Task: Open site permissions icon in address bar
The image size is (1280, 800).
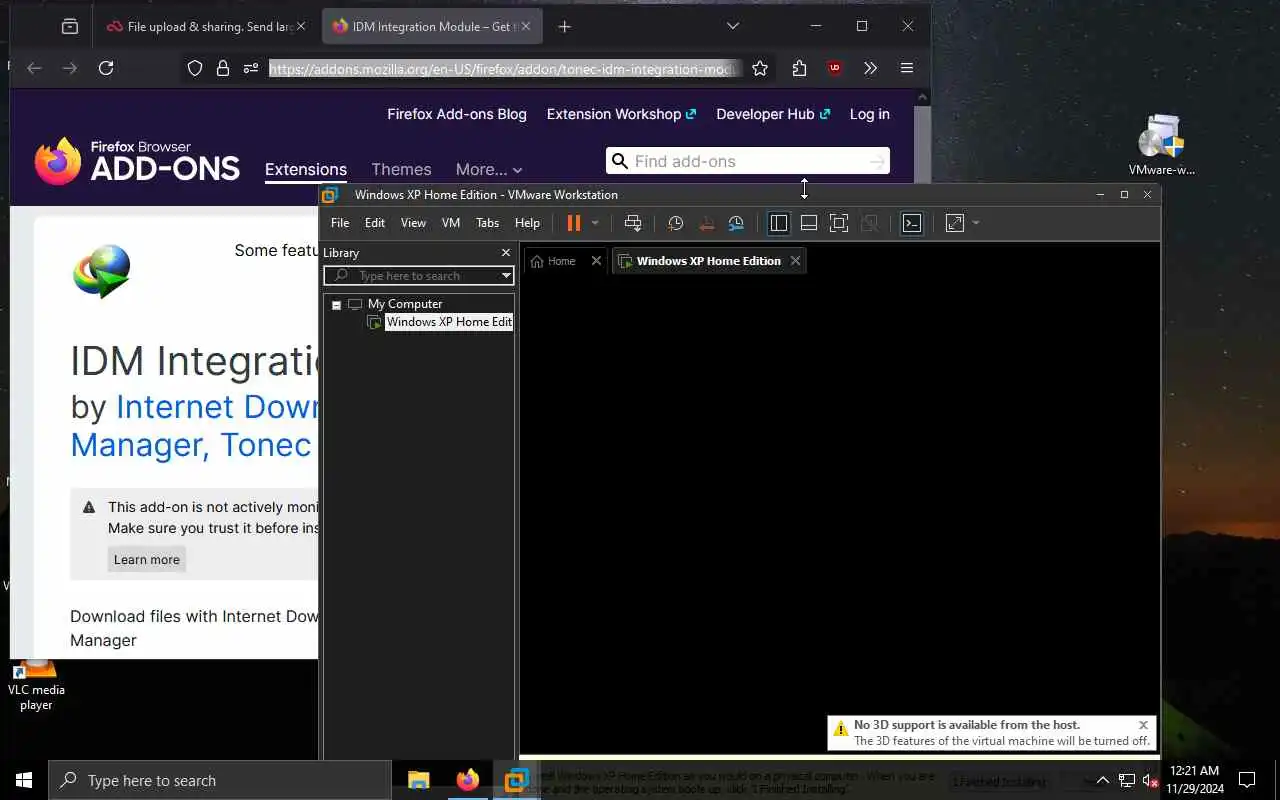Action: click(251, 68)
